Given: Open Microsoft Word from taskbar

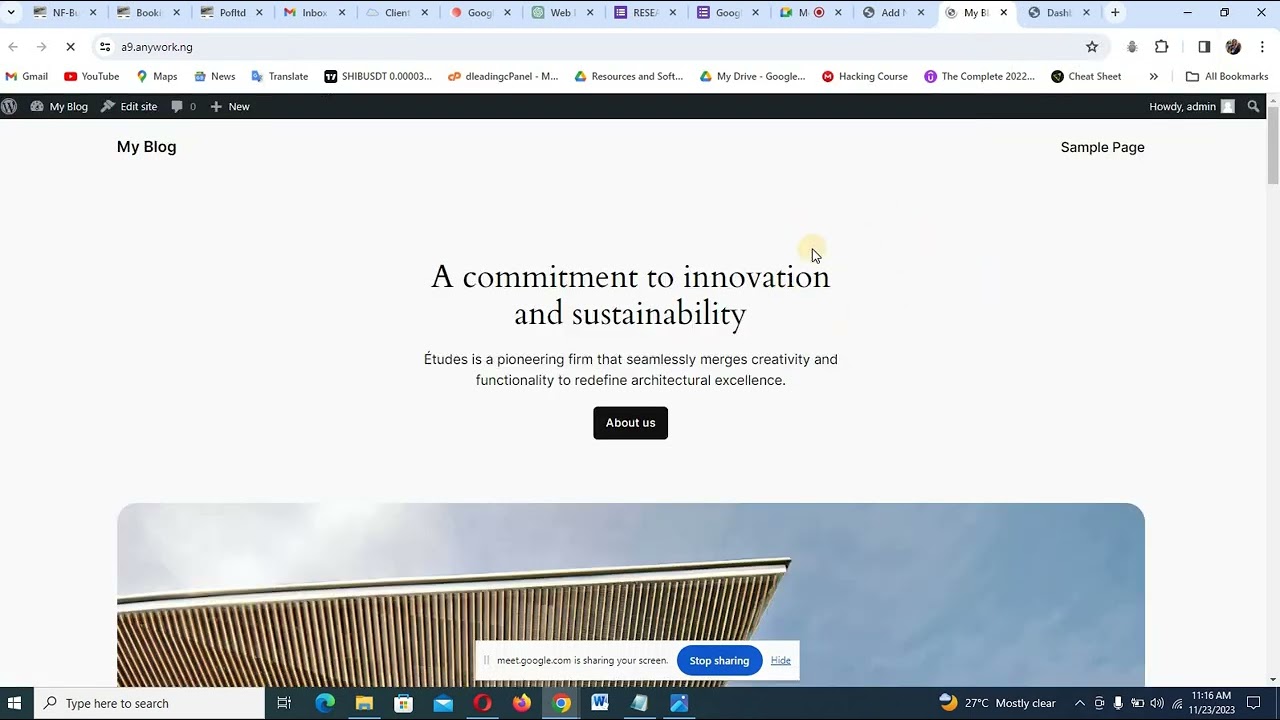Looking at the screenshot, I should pyautogui.click(x=600, y=703).
